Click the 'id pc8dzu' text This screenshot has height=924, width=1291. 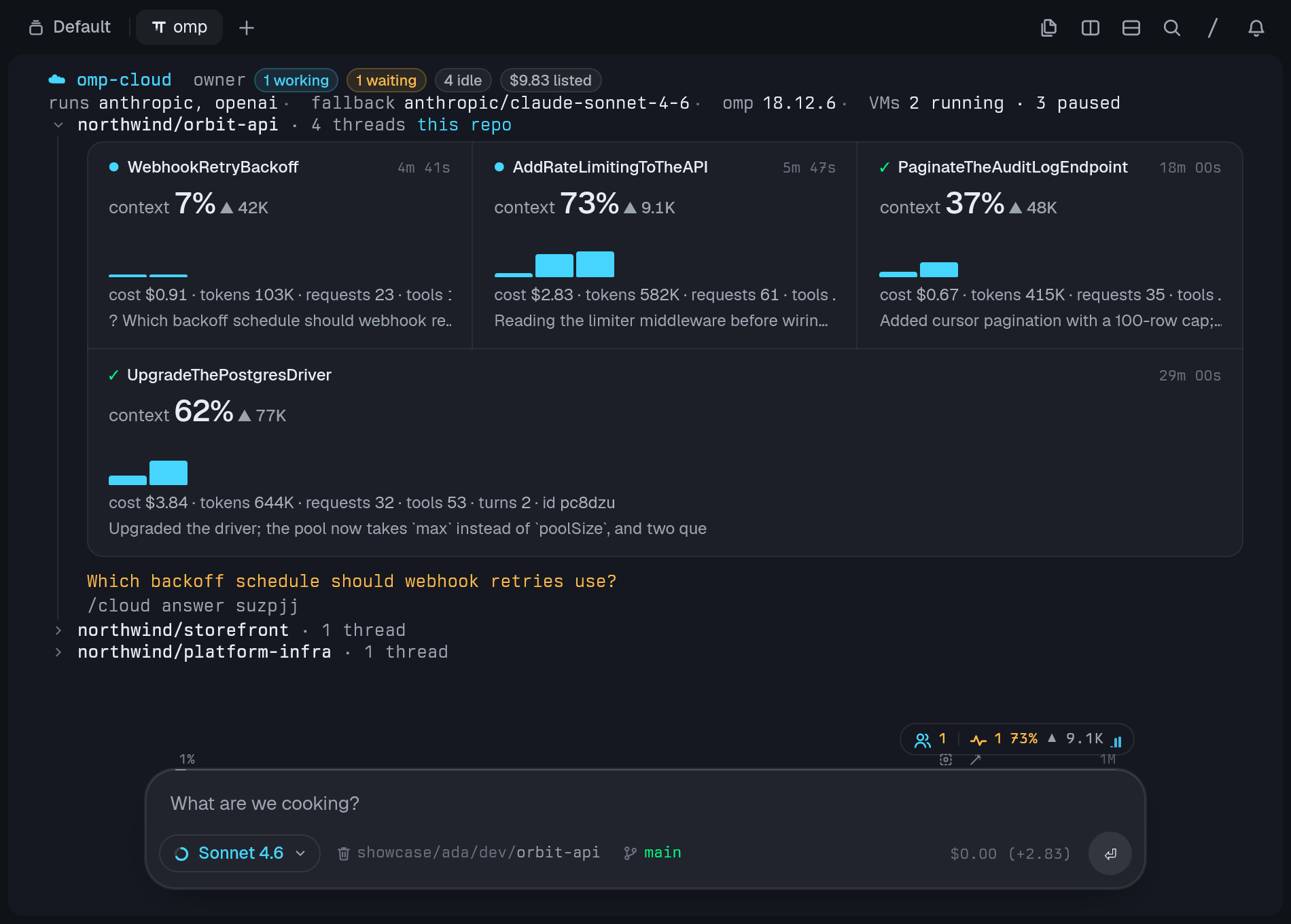coord(579,503)
